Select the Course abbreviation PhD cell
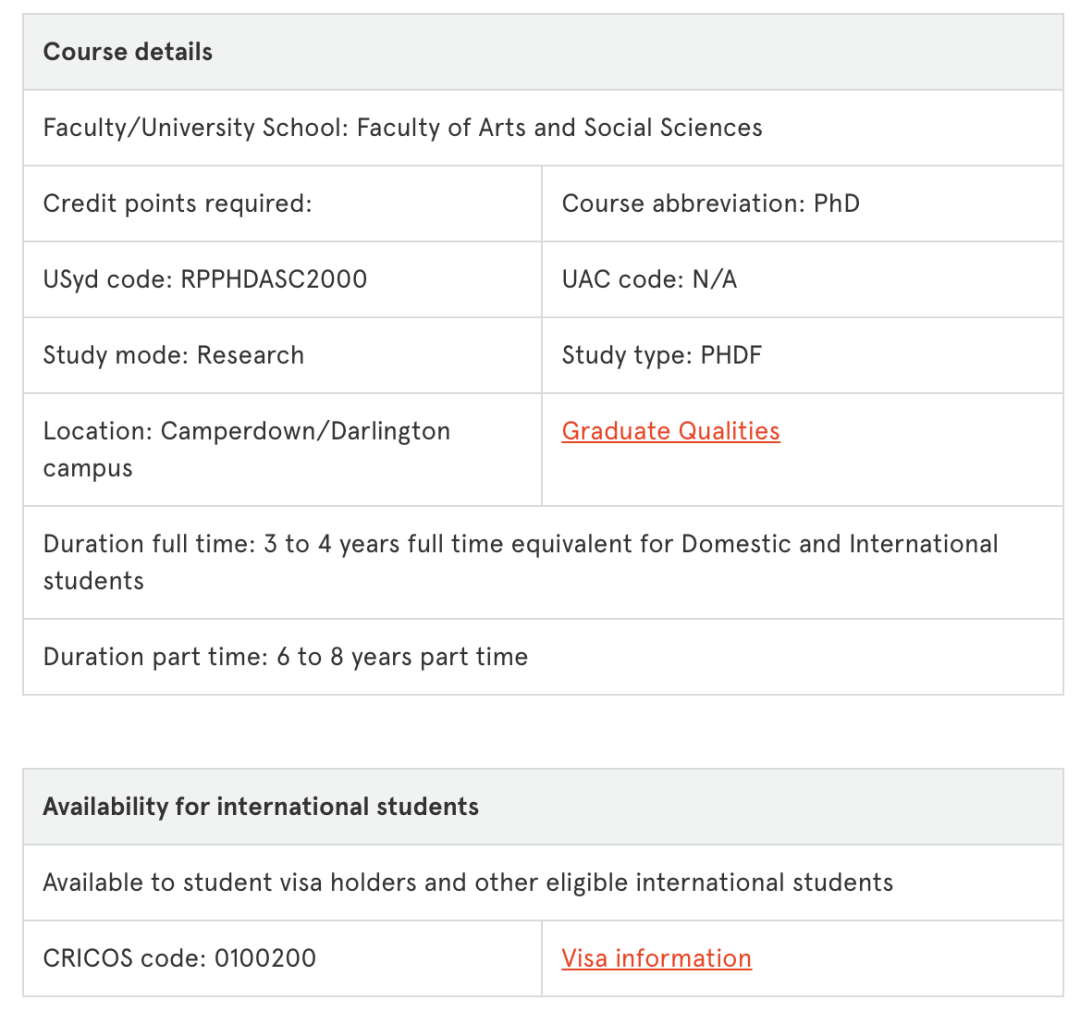The image size is (1080, 1025). [710, 204]
